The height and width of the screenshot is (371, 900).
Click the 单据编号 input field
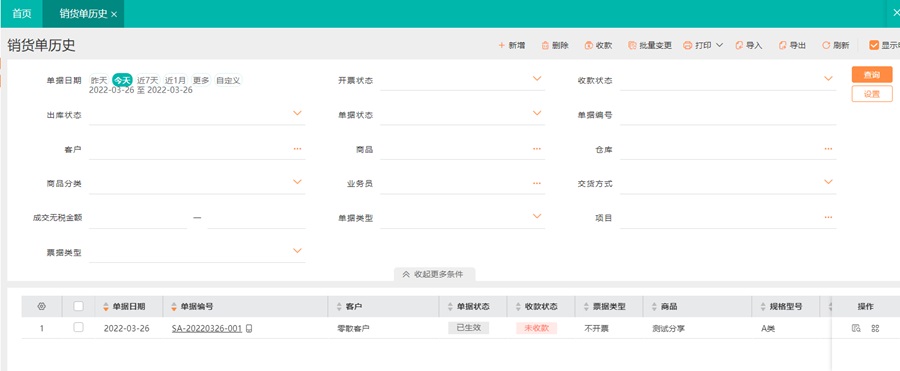728,115
